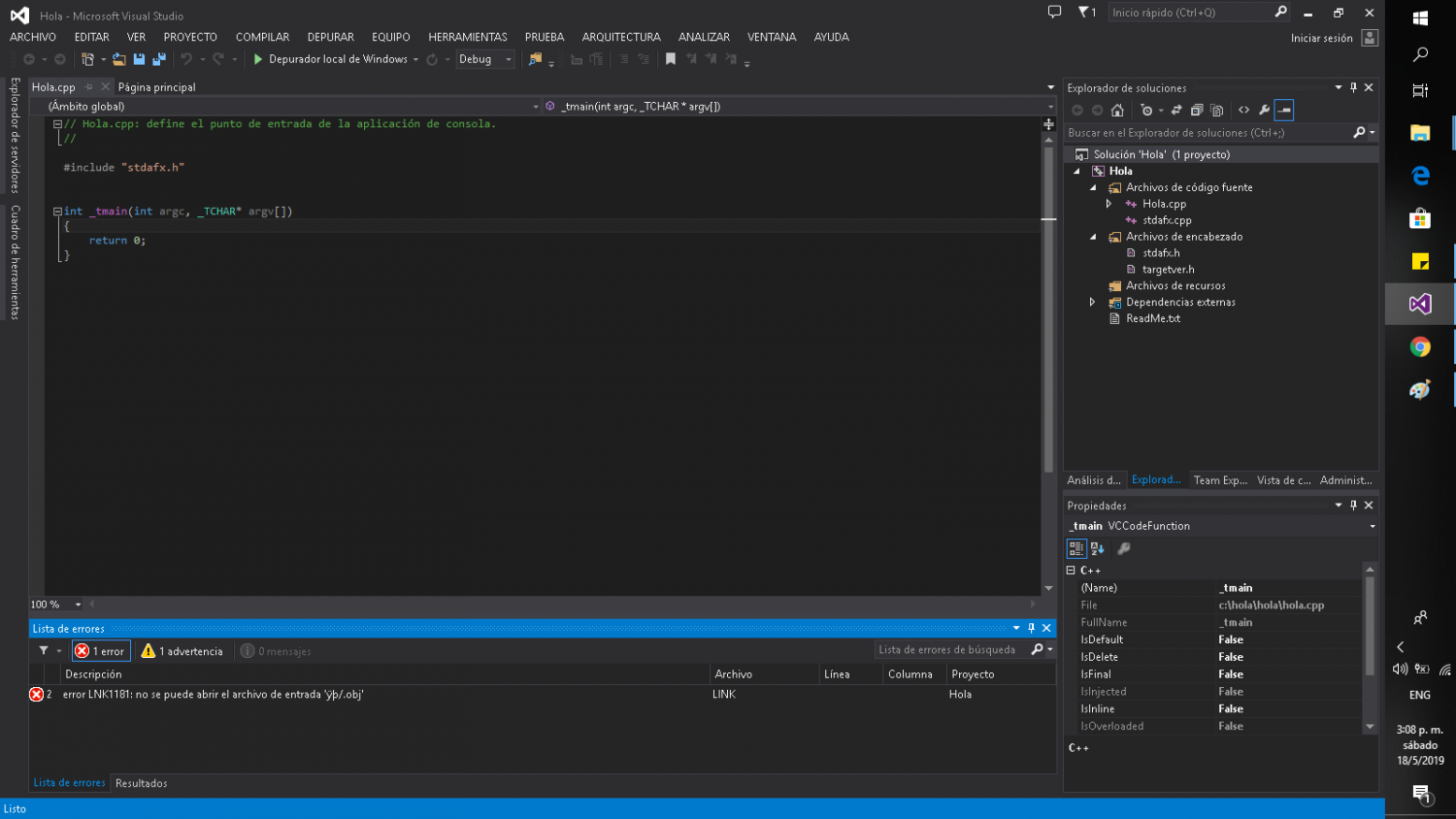Click the Save (Guardar) toolbar icon
This screenshot has height=819, width=1456.
pos(139,59)
